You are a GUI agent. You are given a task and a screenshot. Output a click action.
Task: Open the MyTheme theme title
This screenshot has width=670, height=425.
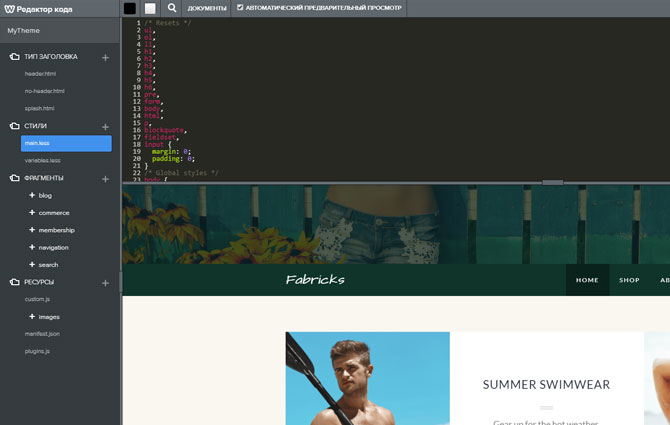coord(24,31)
